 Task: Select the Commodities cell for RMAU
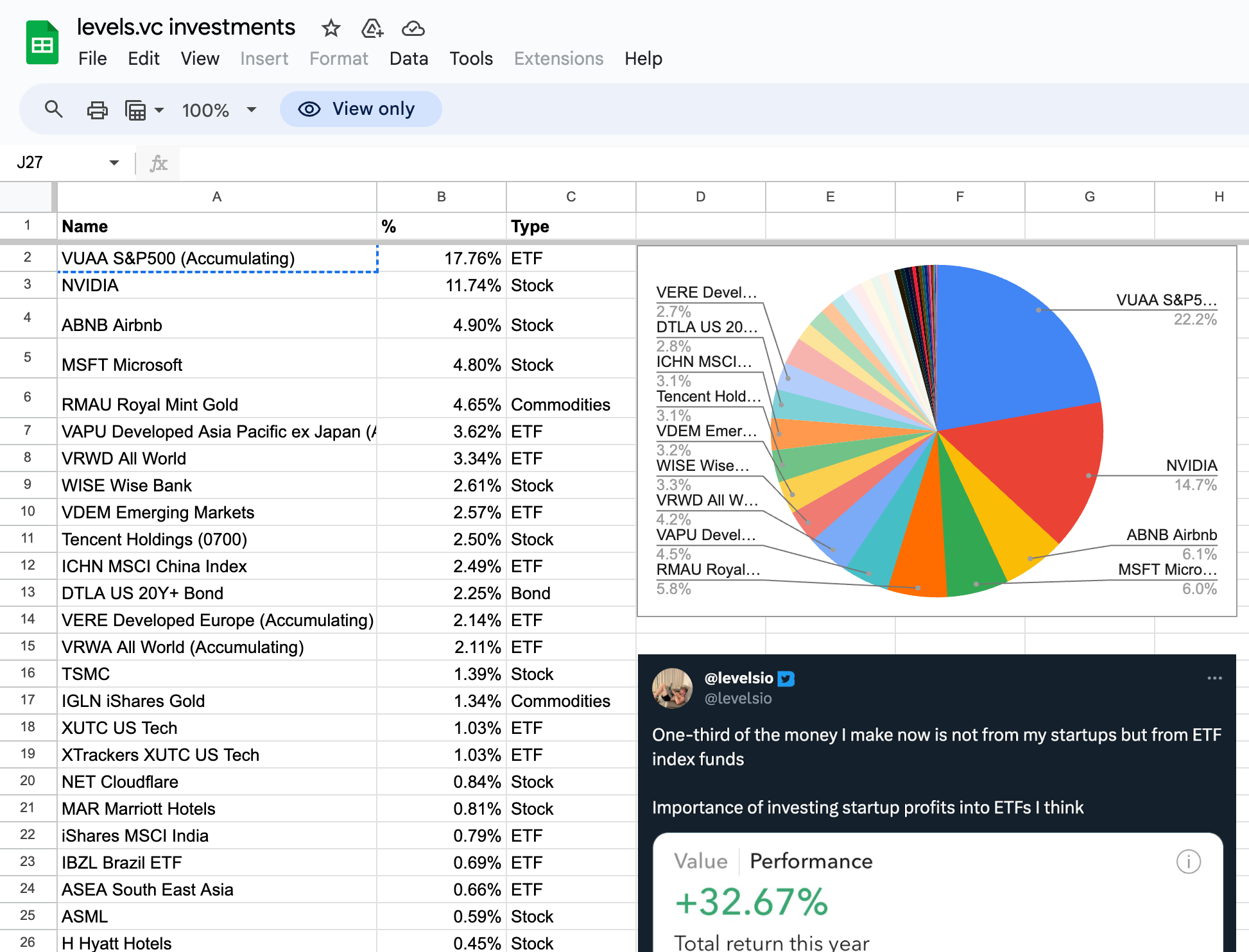coord(571,398)
